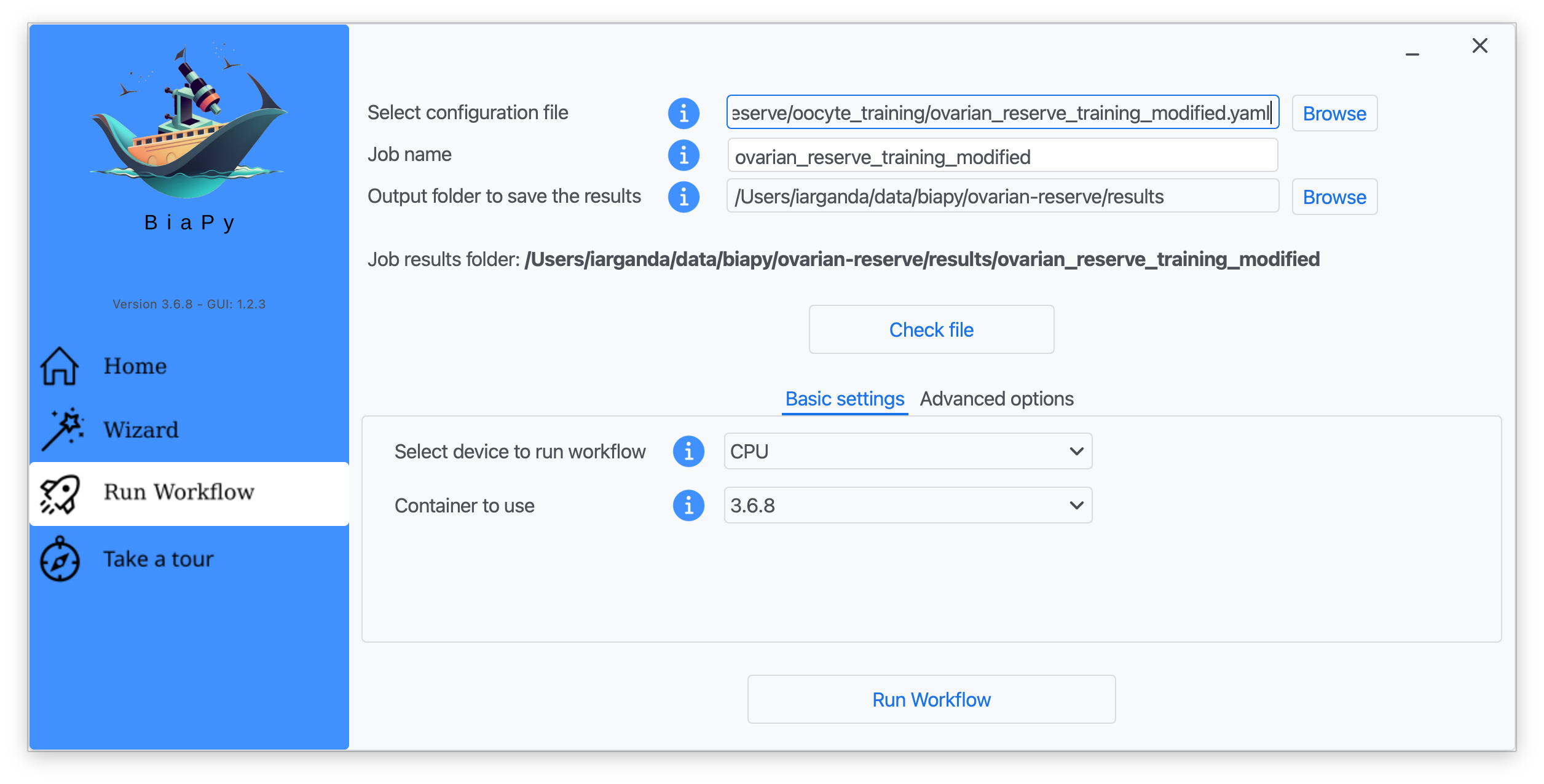Switch to the Basic settings tab

click(x=845, y=399)
